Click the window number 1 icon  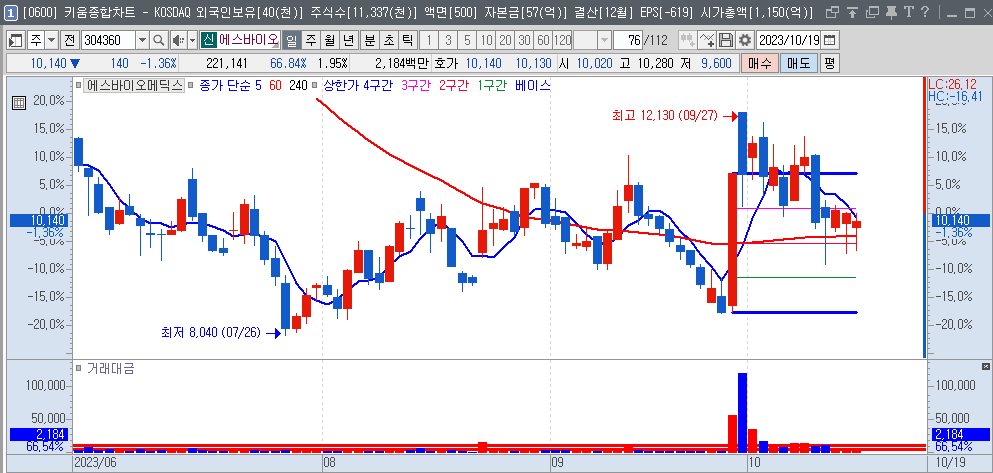(11, 11)
